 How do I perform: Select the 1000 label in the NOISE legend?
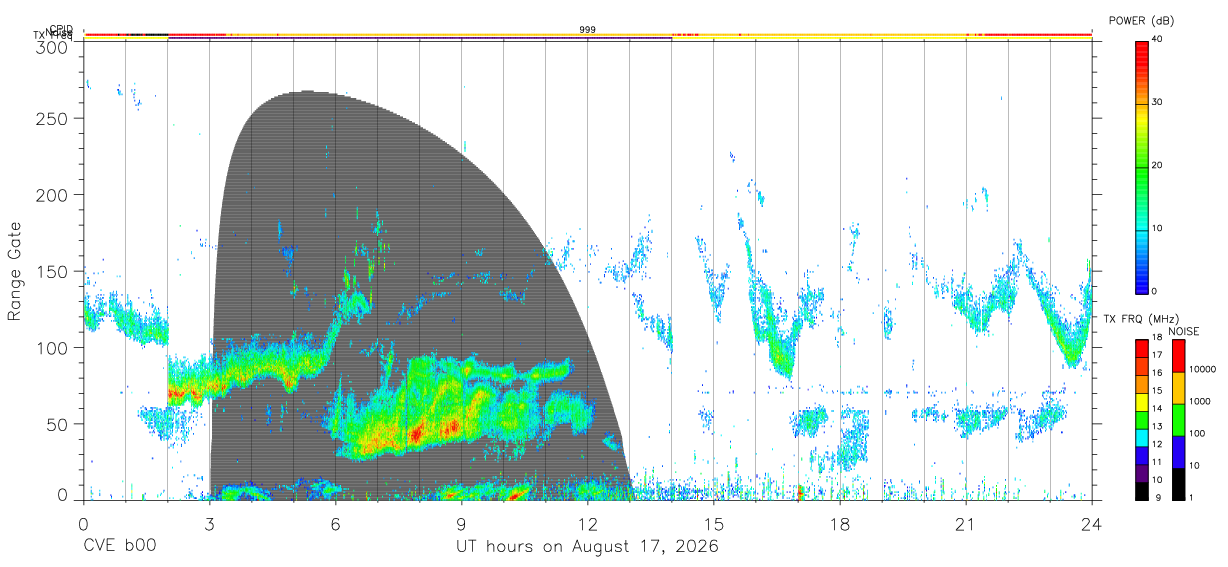pos(1201,401)
